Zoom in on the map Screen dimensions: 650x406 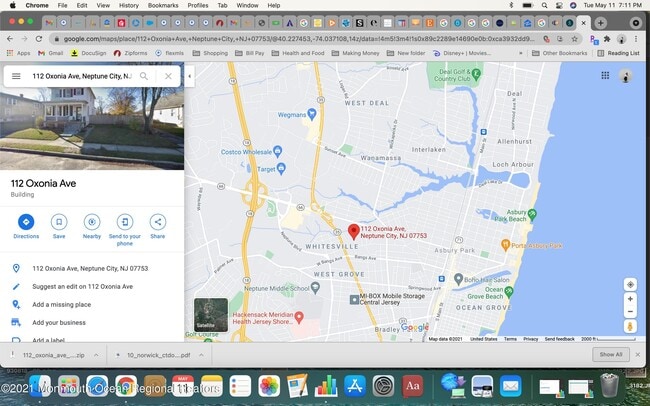630,299
